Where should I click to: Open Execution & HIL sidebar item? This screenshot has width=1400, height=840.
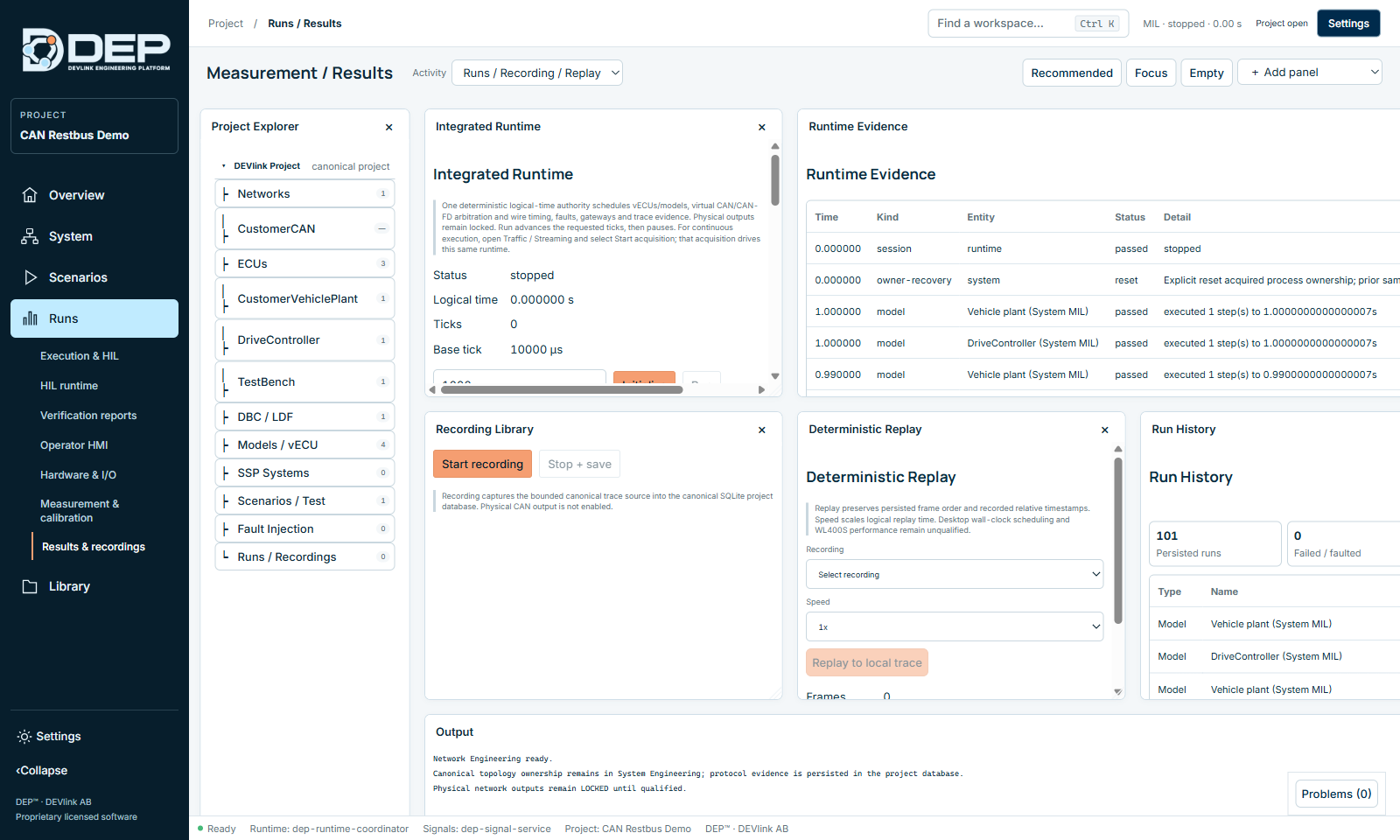click(79, 356)
